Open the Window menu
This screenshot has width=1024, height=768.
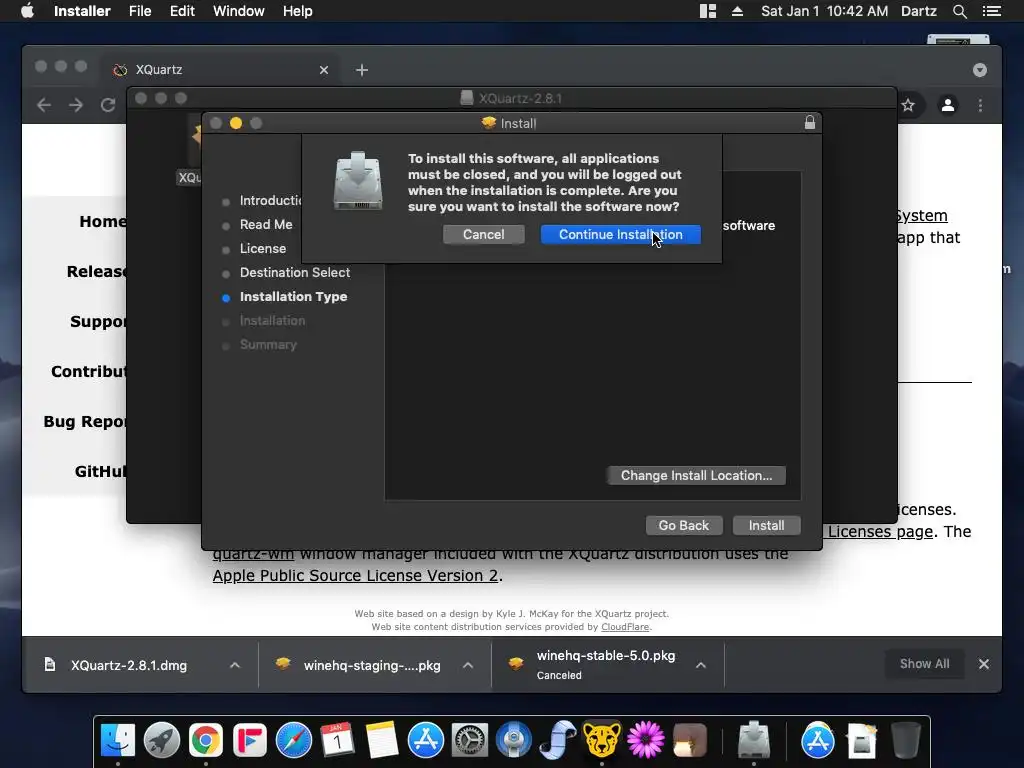pyautogui.click(x=238, y=11)
